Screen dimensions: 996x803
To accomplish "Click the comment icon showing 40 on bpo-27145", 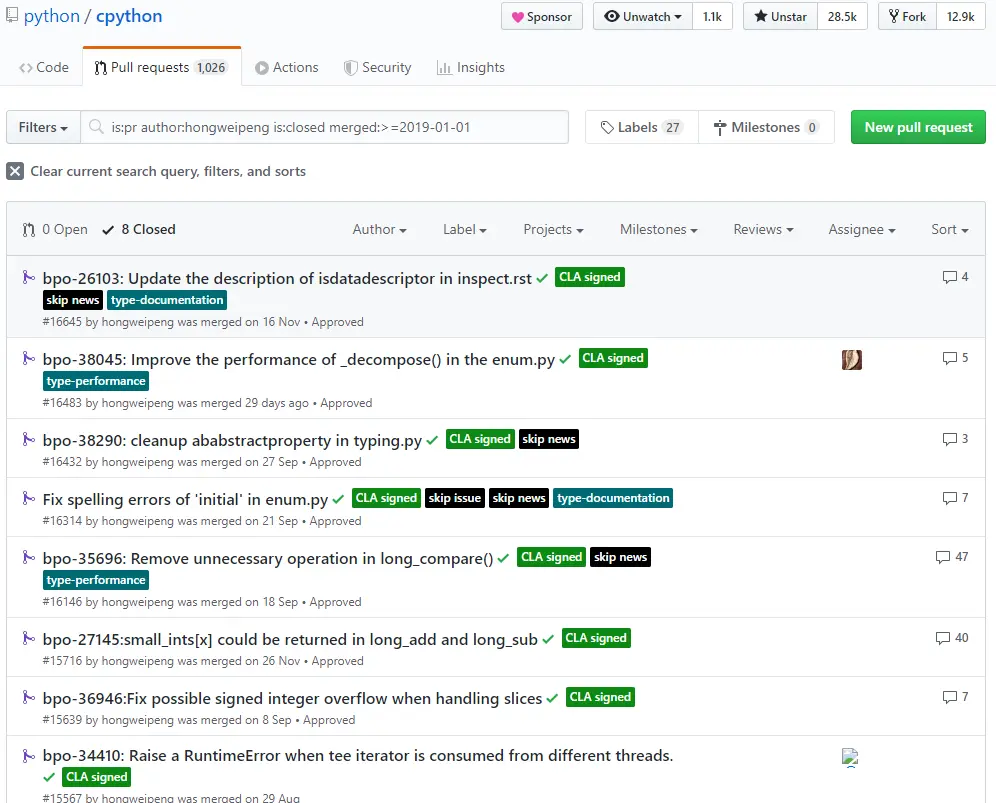I will (x=943, y=638).
